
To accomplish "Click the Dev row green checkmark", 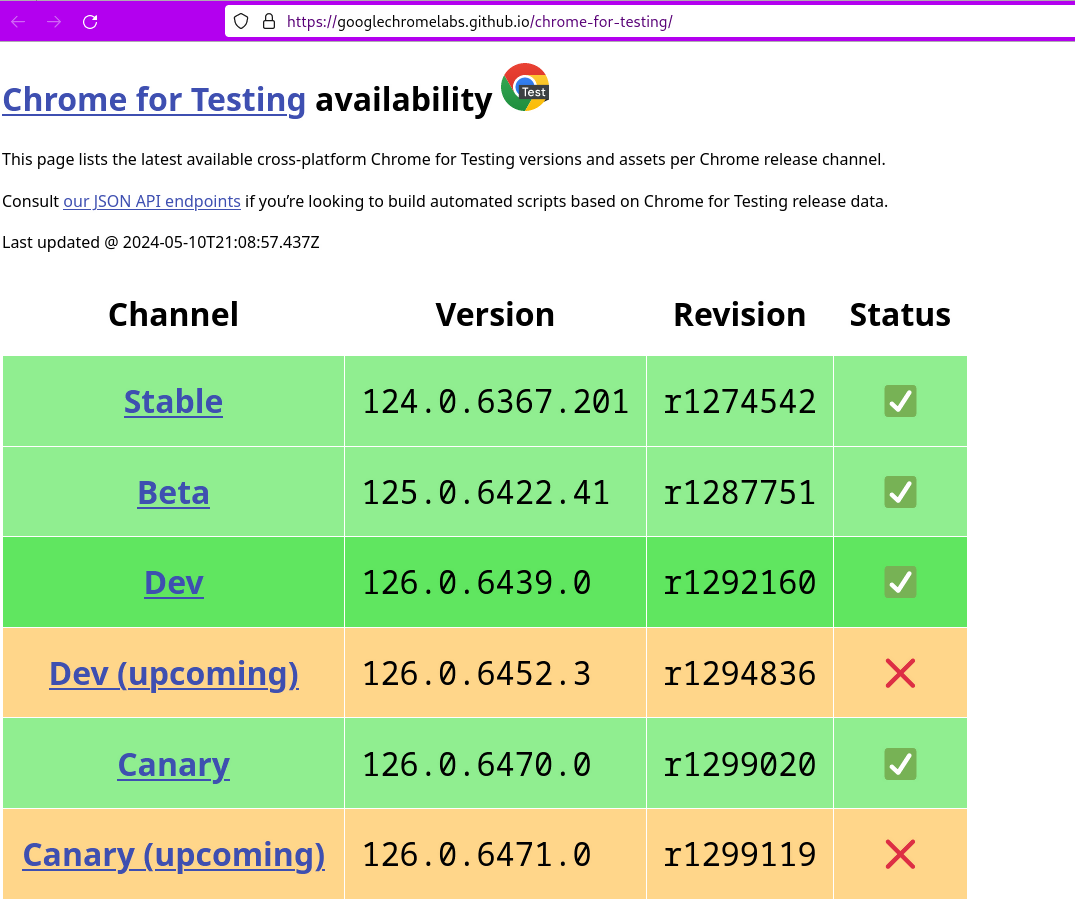I will [900, 582].
